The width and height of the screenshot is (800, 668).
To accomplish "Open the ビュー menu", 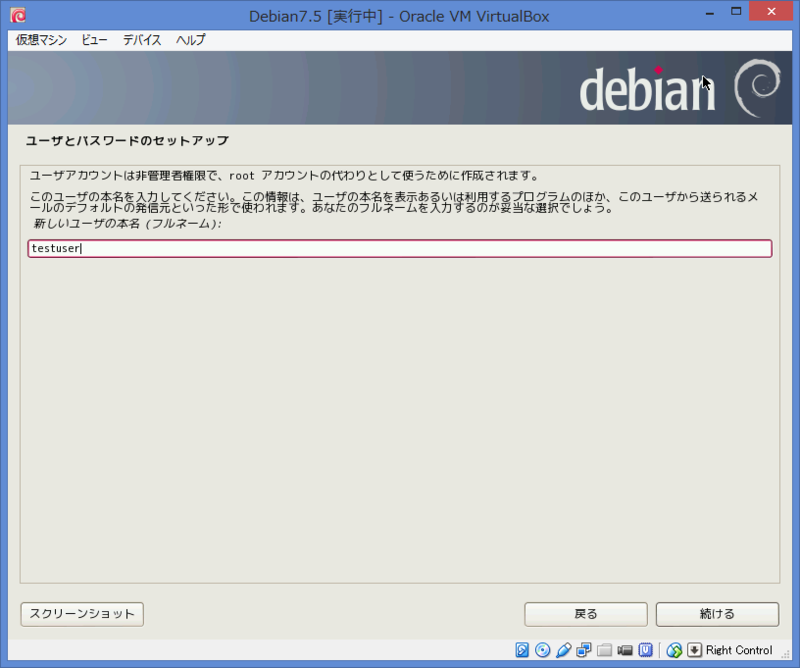I will point(93,40).
